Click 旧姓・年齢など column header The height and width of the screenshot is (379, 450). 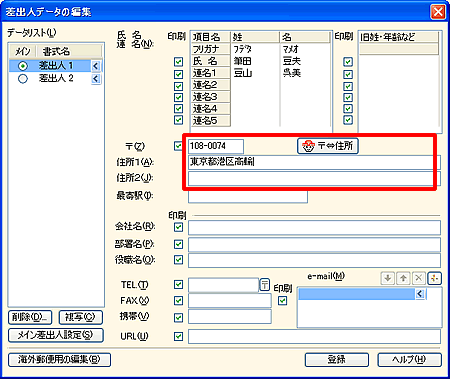click(x=399, y=37)
